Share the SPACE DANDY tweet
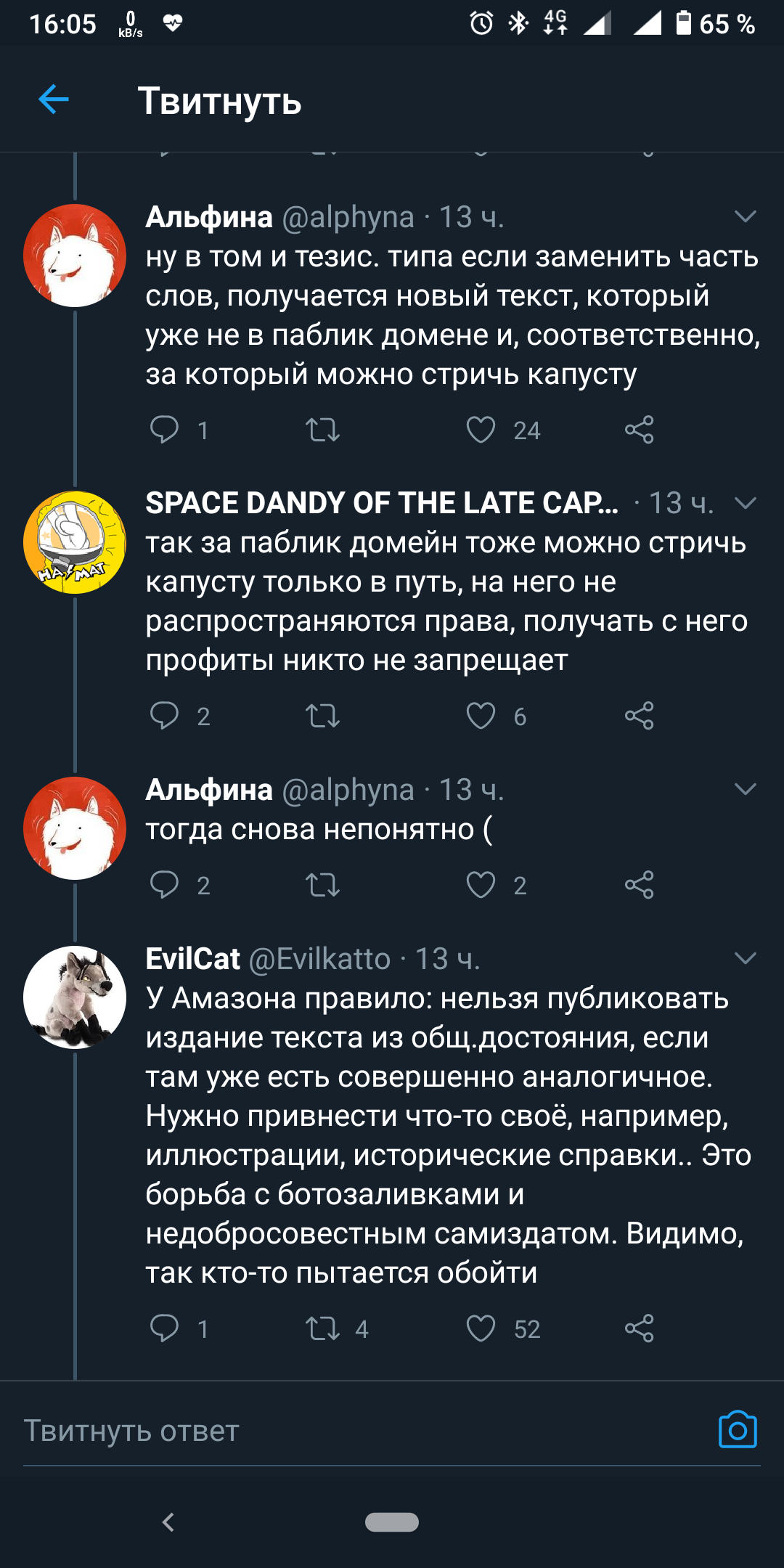 coord(640,716)
